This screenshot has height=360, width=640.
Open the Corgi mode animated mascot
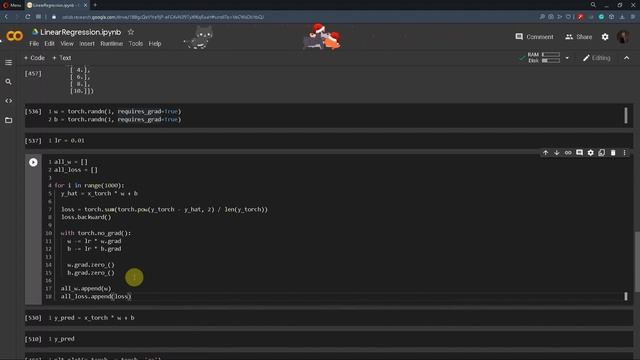pos(322,37)
